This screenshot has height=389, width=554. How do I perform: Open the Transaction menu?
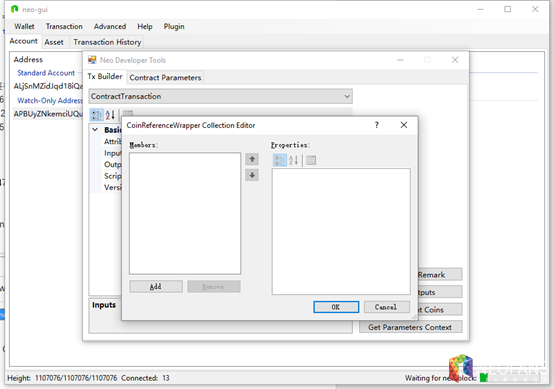pyautogui.click(x=64, y=26)
